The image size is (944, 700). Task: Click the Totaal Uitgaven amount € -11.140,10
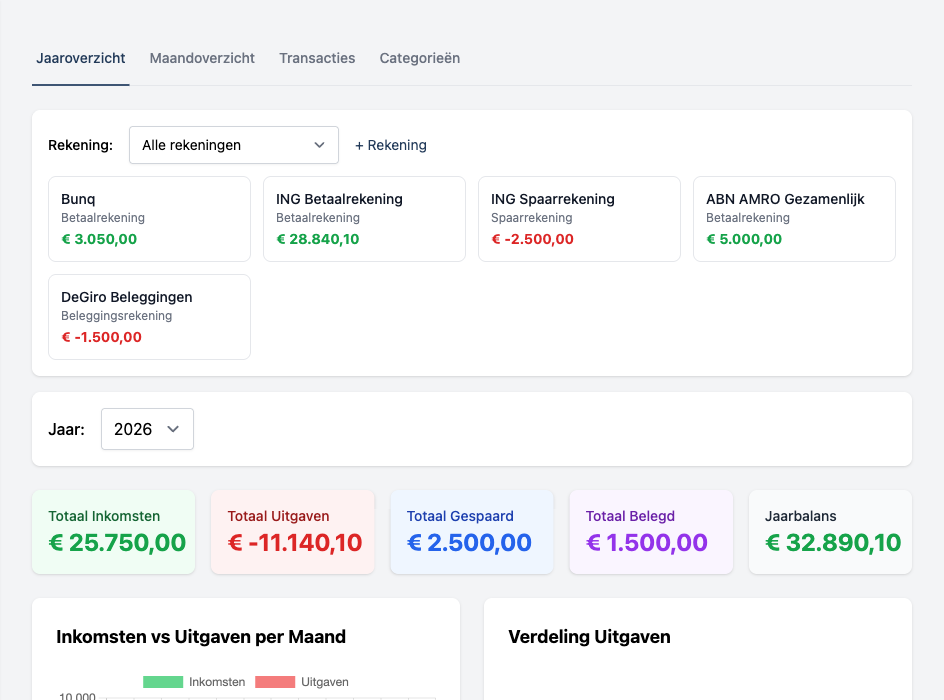point(295,543)
